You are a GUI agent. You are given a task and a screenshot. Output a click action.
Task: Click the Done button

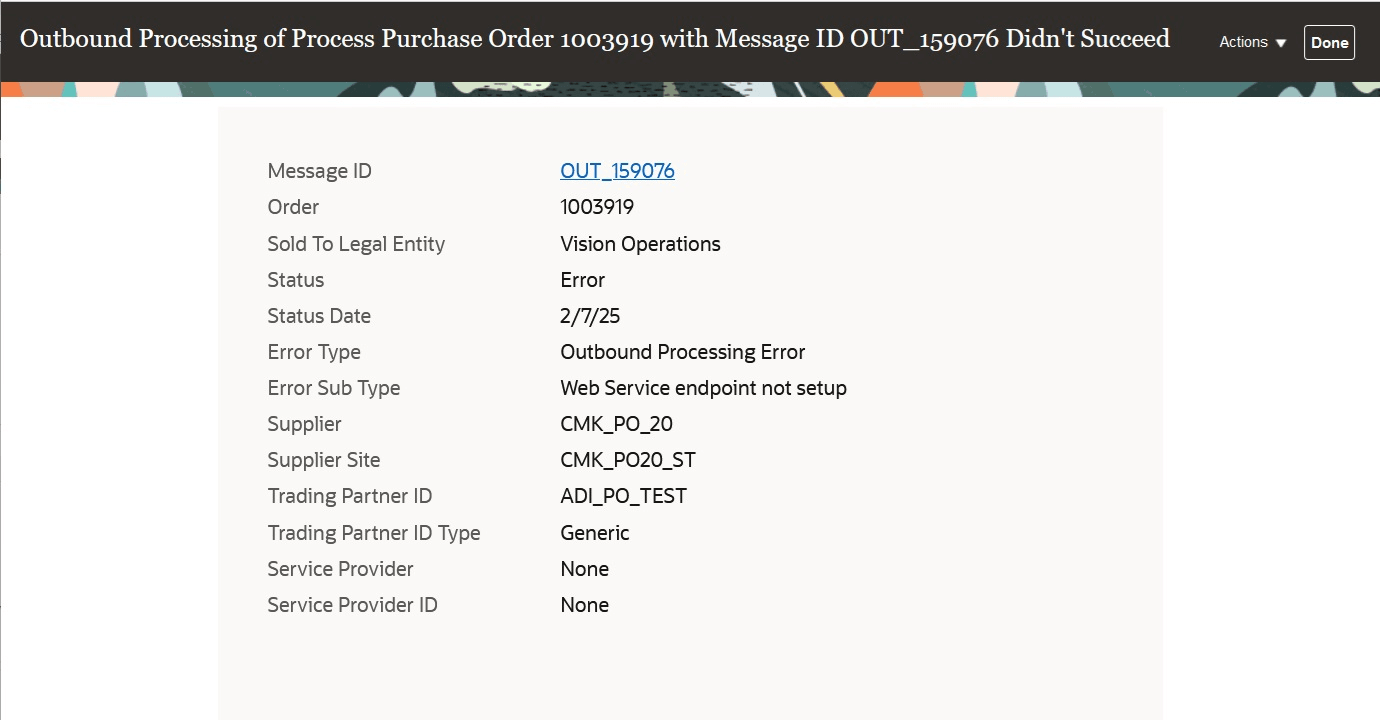pos(1329,42)
